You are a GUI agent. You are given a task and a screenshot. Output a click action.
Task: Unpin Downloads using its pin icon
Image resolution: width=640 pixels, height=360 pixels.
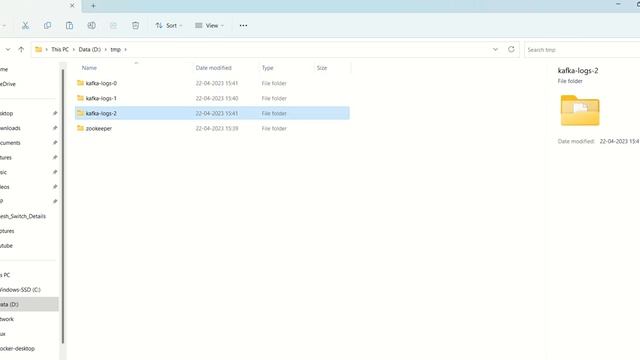coord(55,128)
